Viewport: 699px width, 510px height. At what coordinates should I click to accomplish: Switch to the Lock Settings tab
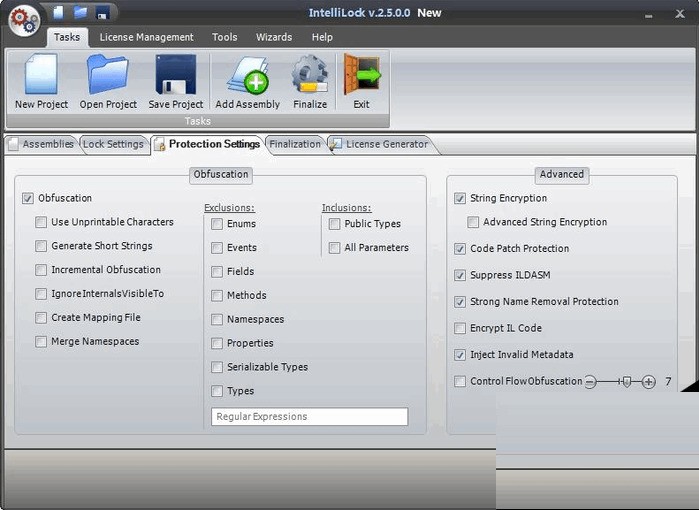[x=113, y=144]
